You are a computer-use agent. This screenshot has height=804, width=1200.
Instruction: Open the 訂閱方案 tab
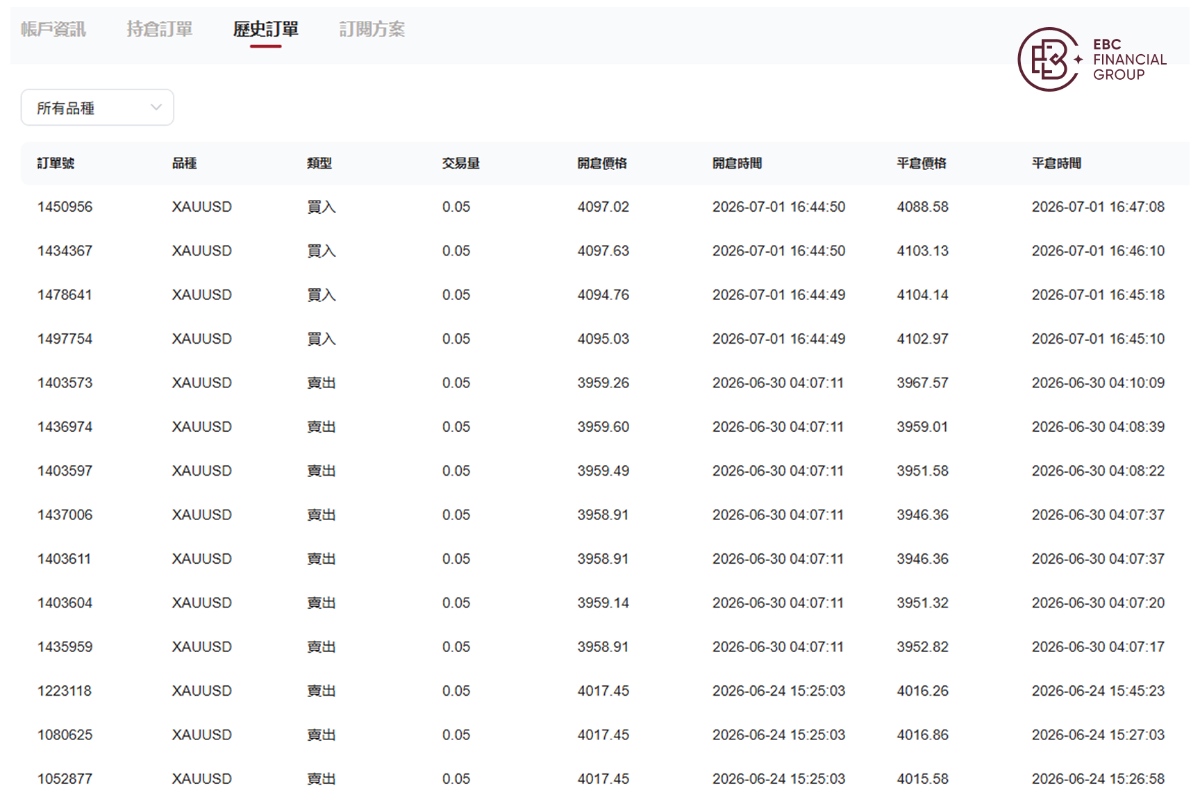[x=372, y=29]
